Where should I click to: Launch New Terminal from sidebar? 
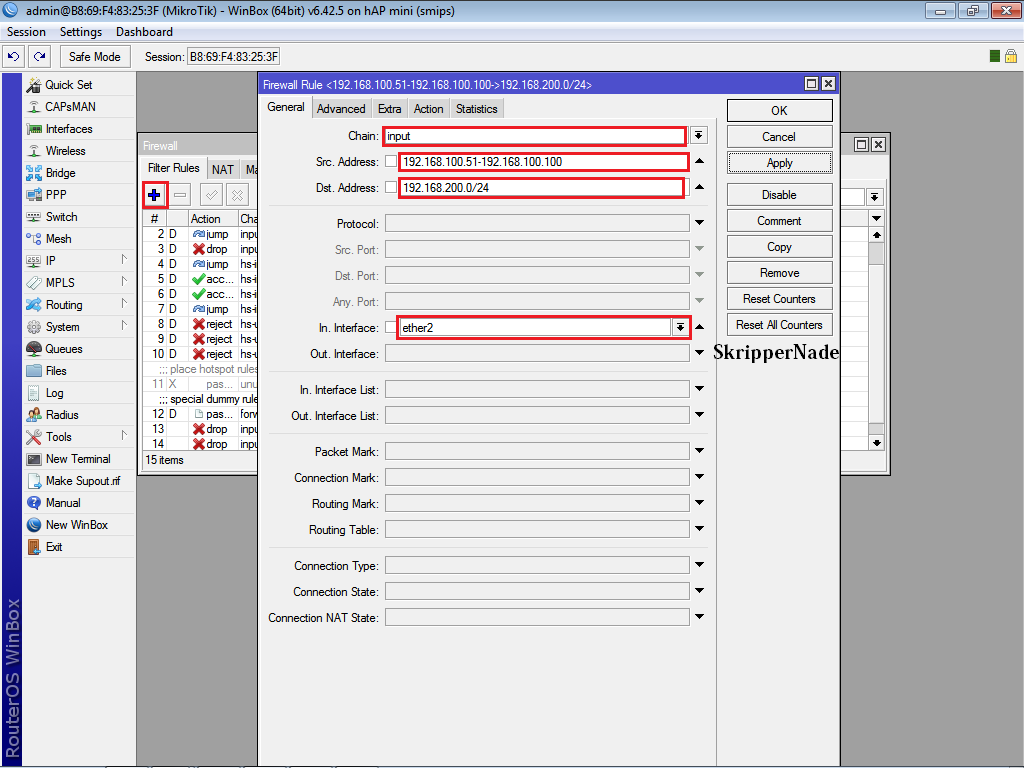pyautogui.click(x=79, y=459)
